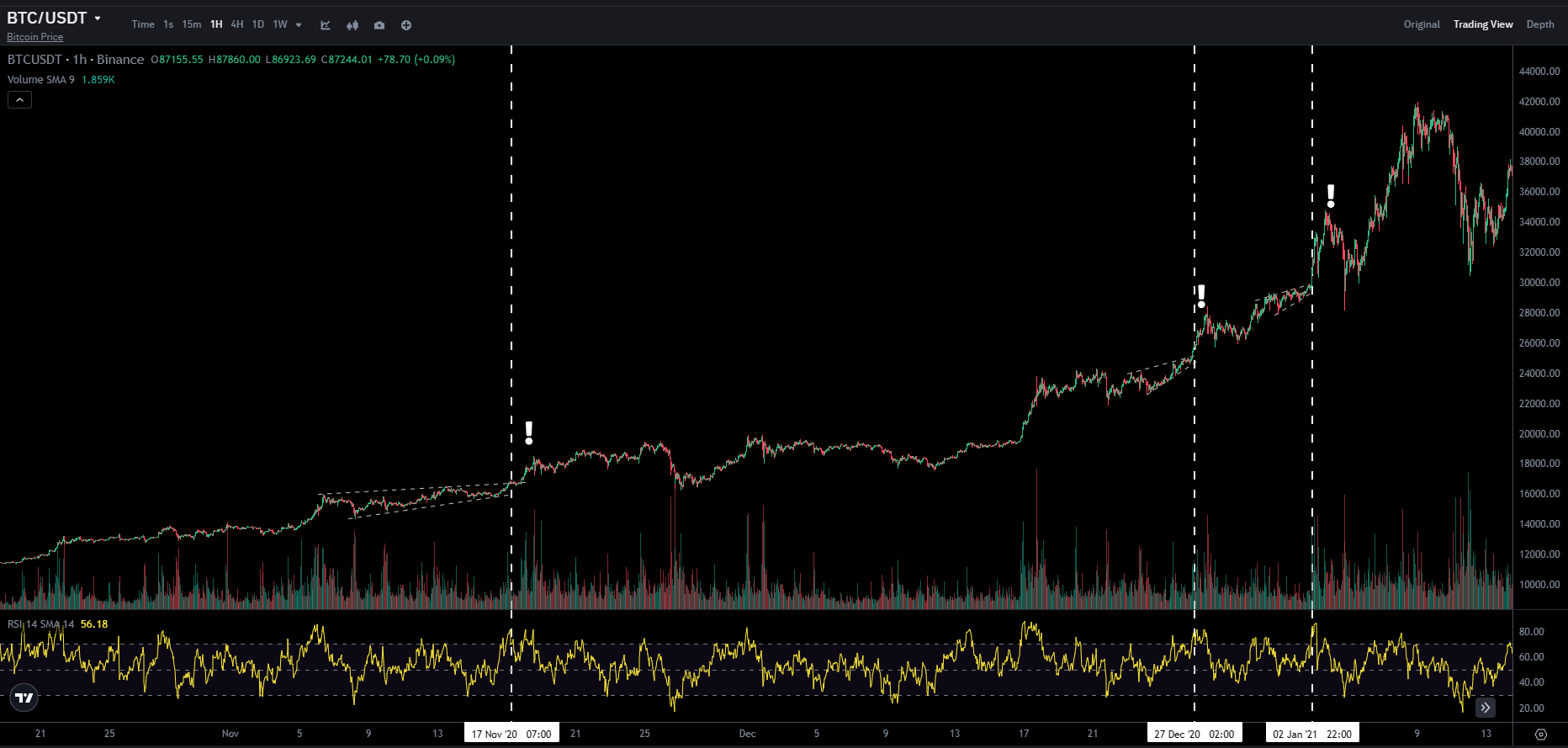Open chart settings gear icon
The image size is (1568, 748).
[1541, 735]
